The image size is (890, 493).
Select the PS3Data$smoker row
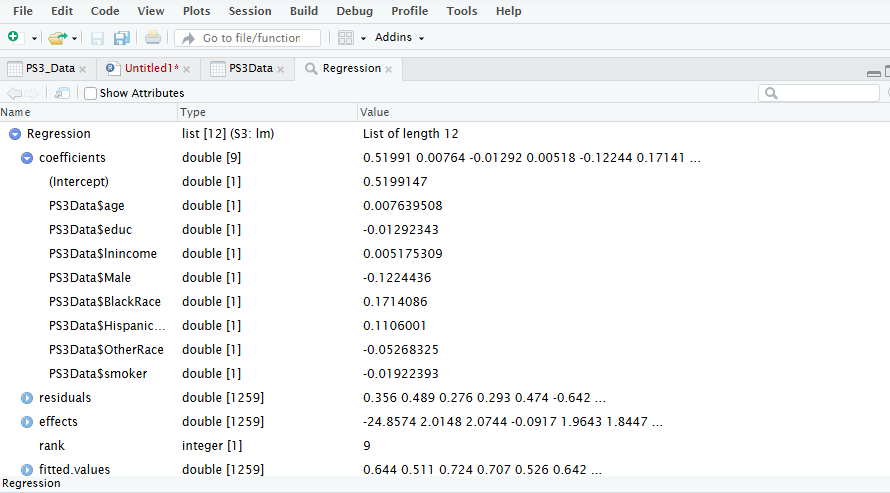point(445,374)
